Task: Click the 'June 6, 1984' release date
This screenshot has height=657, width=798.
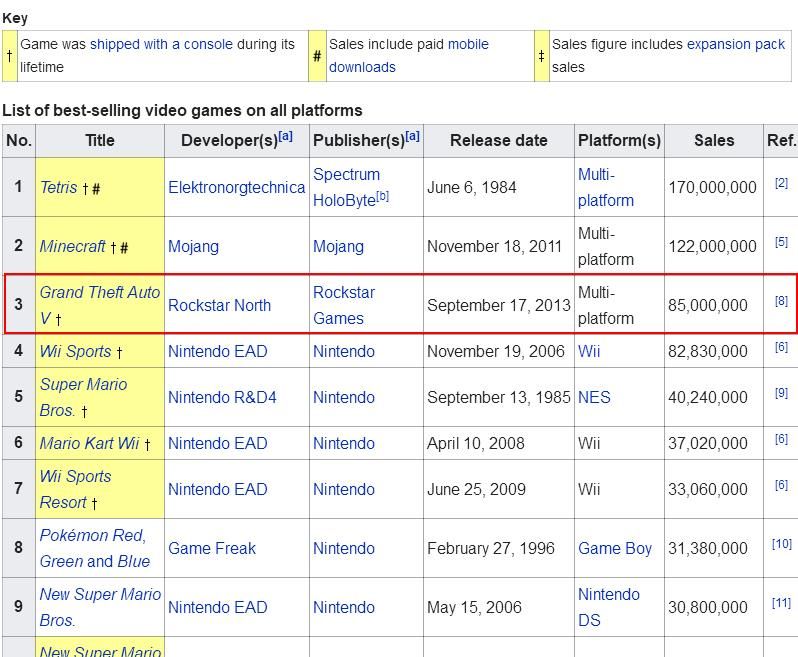Action: pos(472,187)
